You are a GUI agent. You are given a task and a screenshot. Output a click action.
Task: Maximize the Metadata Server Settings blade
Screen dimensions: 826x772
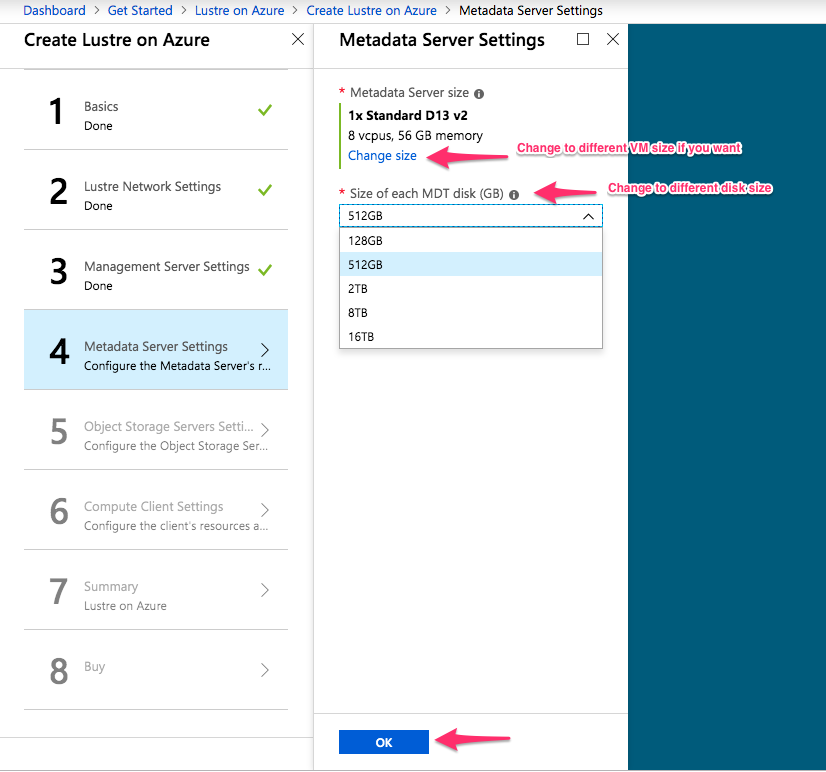[583, 39]
